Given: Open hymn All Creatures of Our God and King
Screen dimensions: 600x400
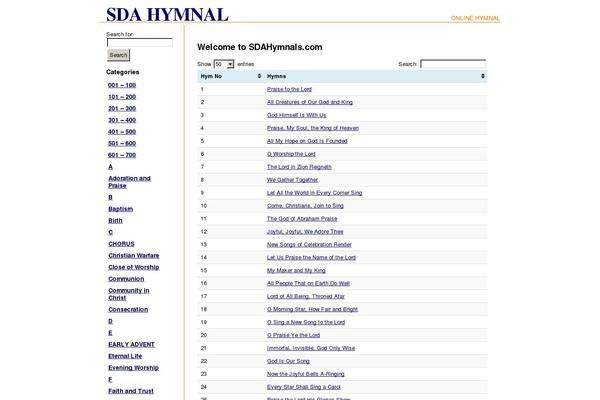Looking at the screenshot, I should pyautogui.click(x=310, y=102).
